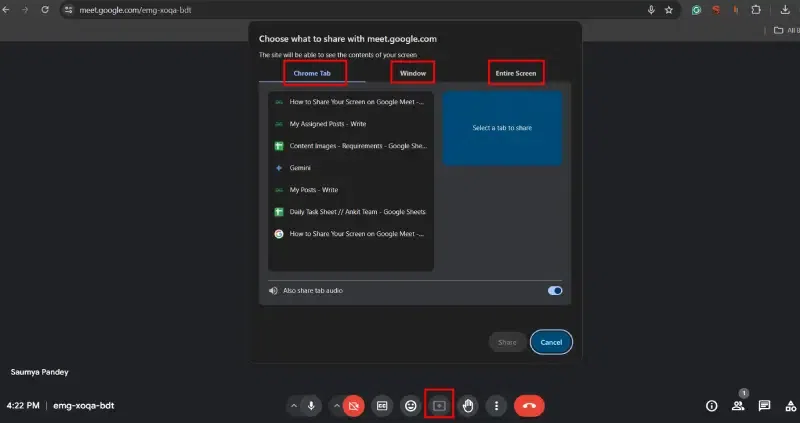Select 'My Posts - Write' tab entry
This screenshot has height=423, width=800.
pyautogui.click(x=351, y=189)
